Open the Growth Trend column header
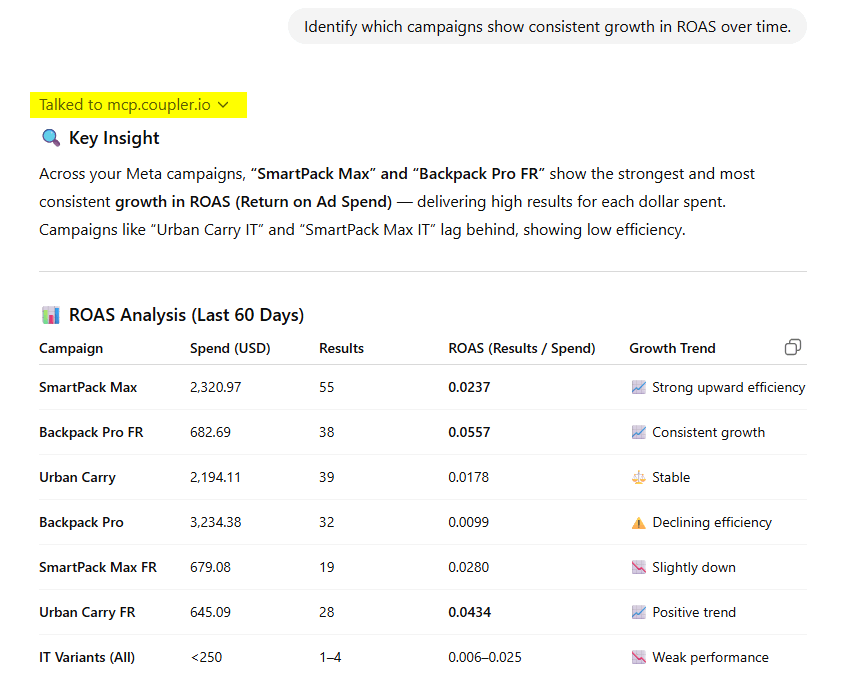865x687 pixels. (x=671, y=348)
